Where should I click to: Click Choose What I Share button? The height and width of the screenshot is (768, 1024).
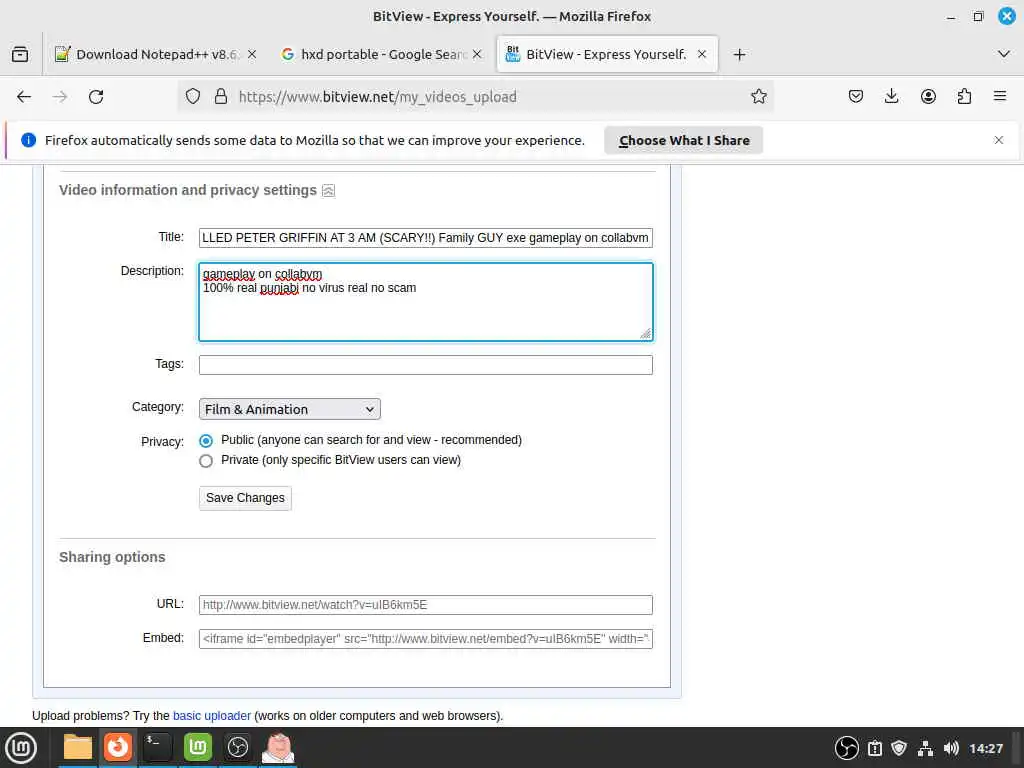tap(683, 140)
